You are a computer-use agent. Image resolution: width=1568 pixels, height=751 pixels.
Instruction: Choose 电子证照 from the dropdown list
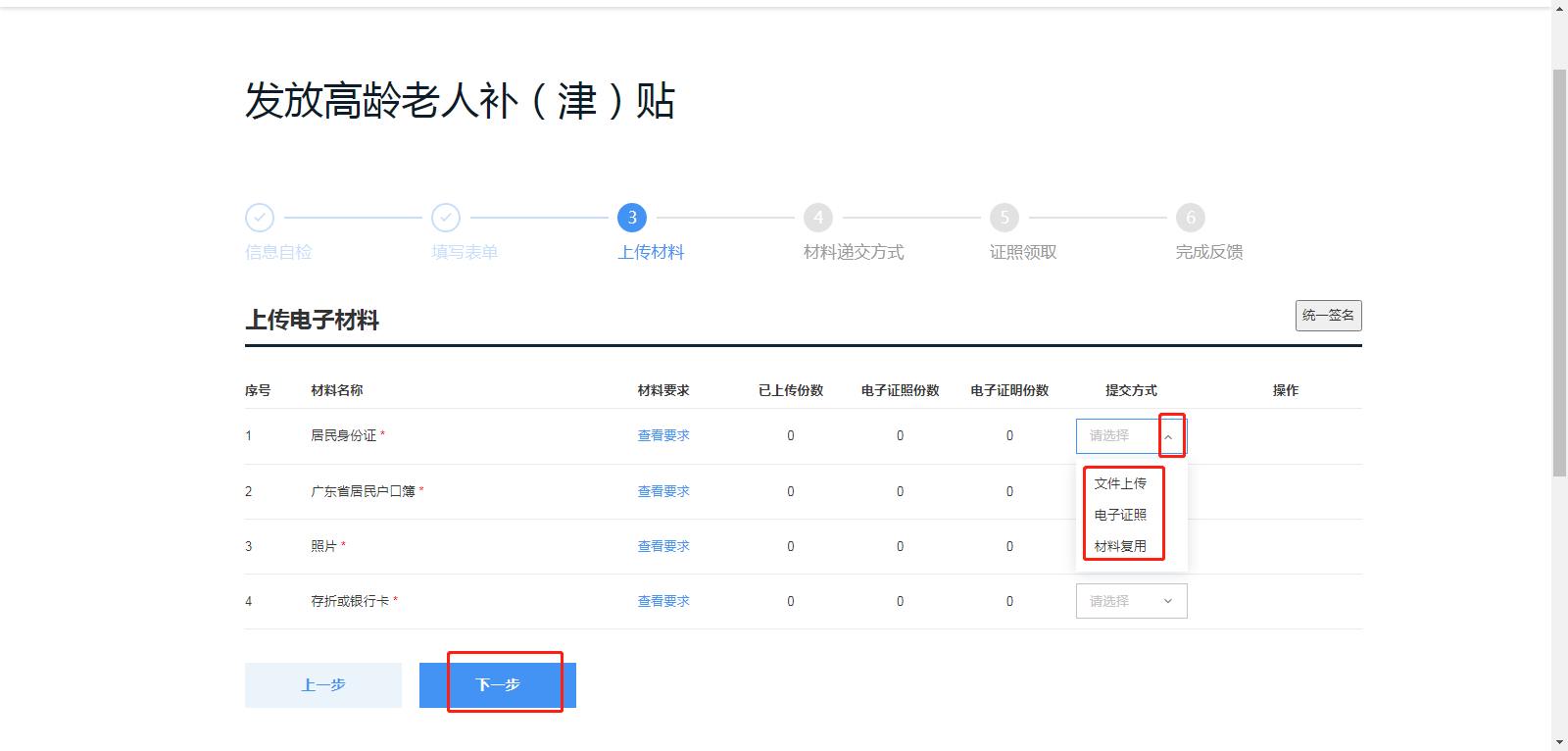1120,515
